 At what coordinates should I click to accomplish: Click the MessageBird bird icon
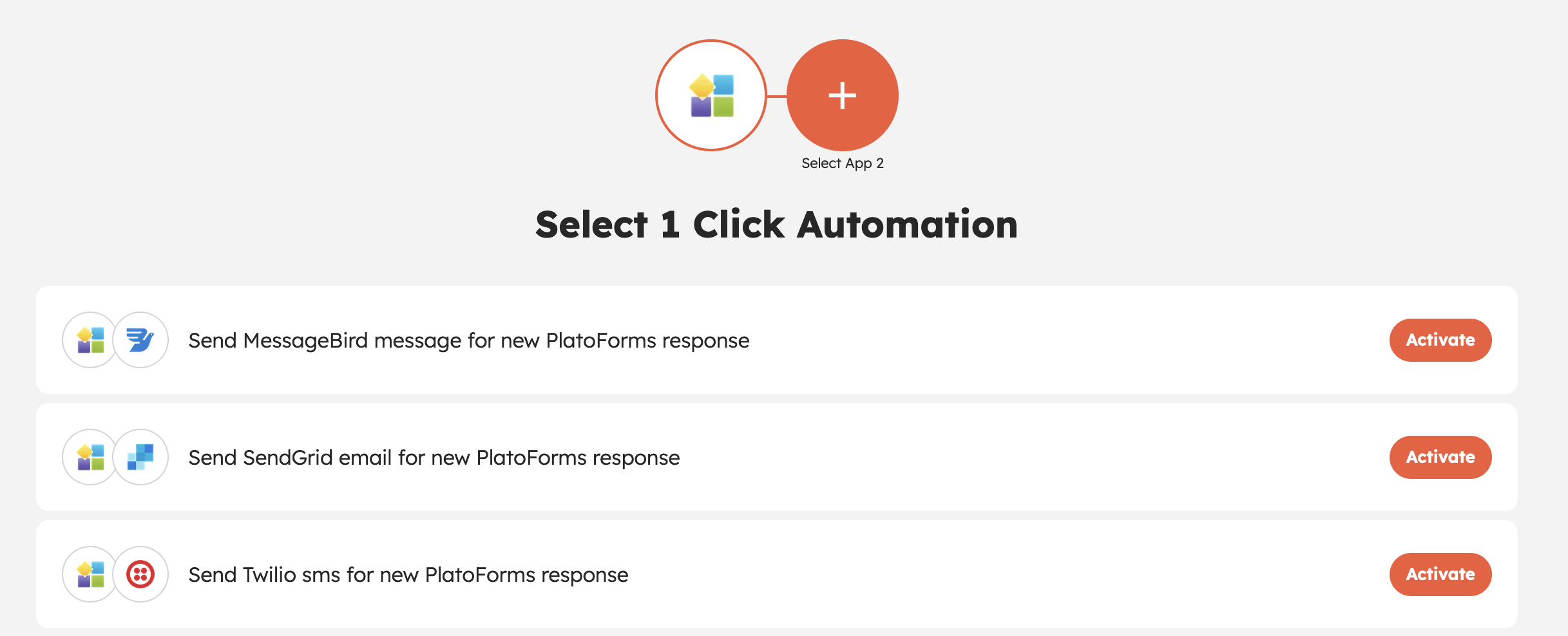pos(140,340)
